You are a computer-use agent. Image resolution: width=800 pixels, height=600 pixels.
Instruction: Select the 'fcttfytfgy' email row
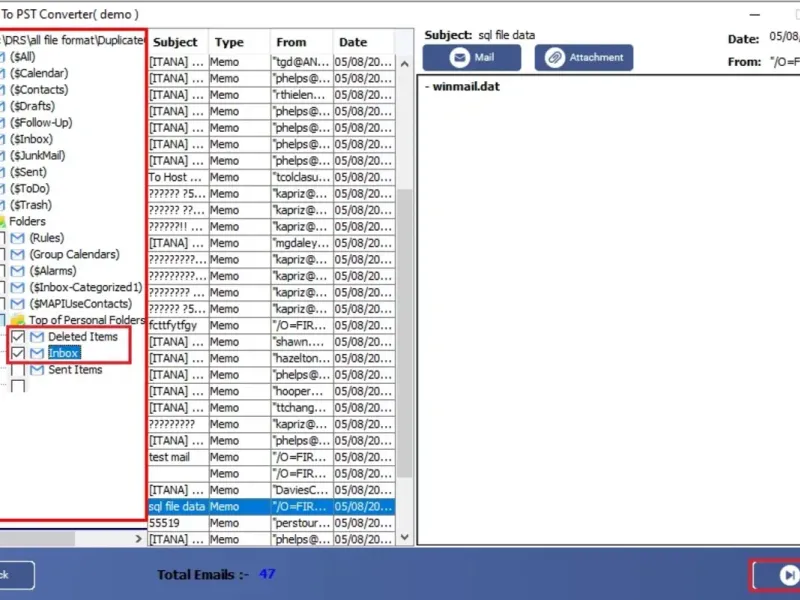pos(271,326)
